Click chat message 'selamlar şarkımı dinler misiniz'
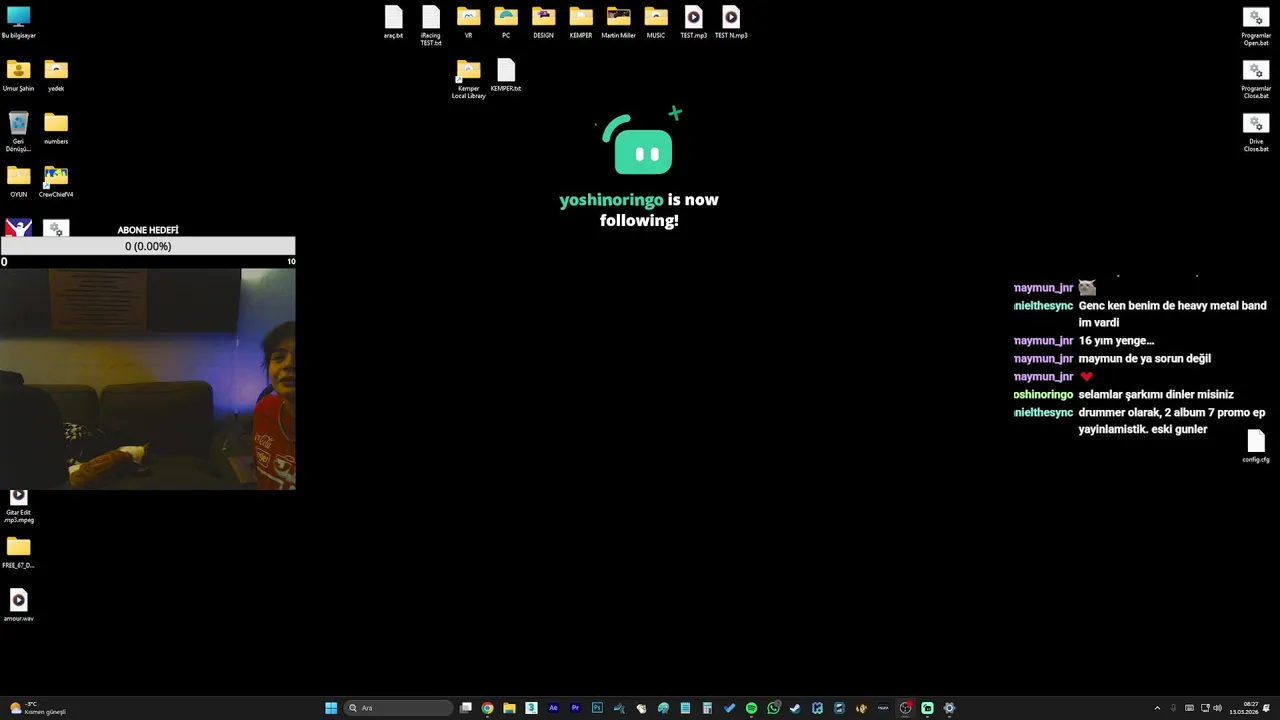1280x720 pixels. [1156, 394]
